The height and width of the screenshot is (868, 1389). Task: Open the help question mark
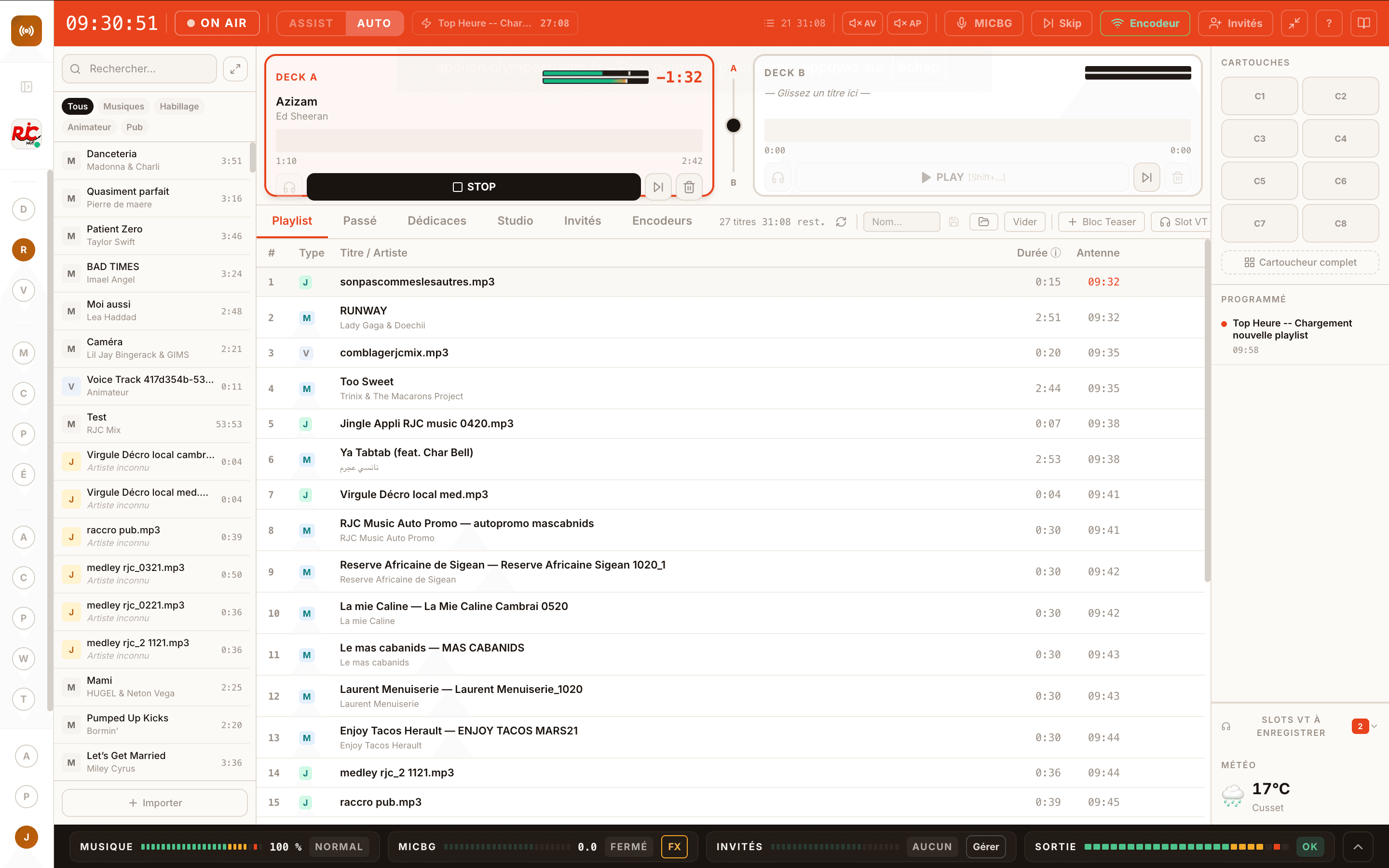pyautogui.click(x=1329, y=24)
